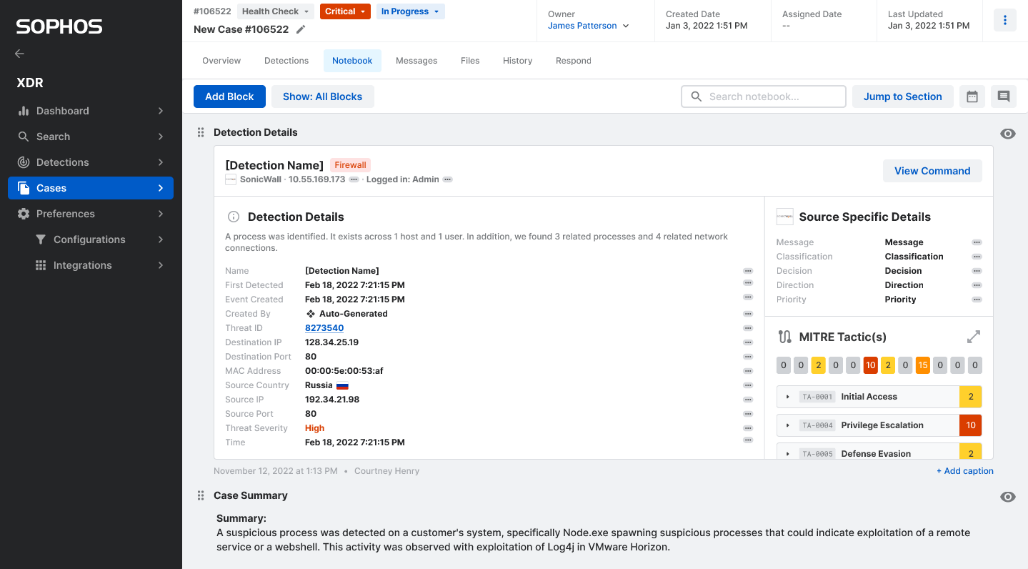
Task: Open the Critical severity dropdown
Action: 345,11
